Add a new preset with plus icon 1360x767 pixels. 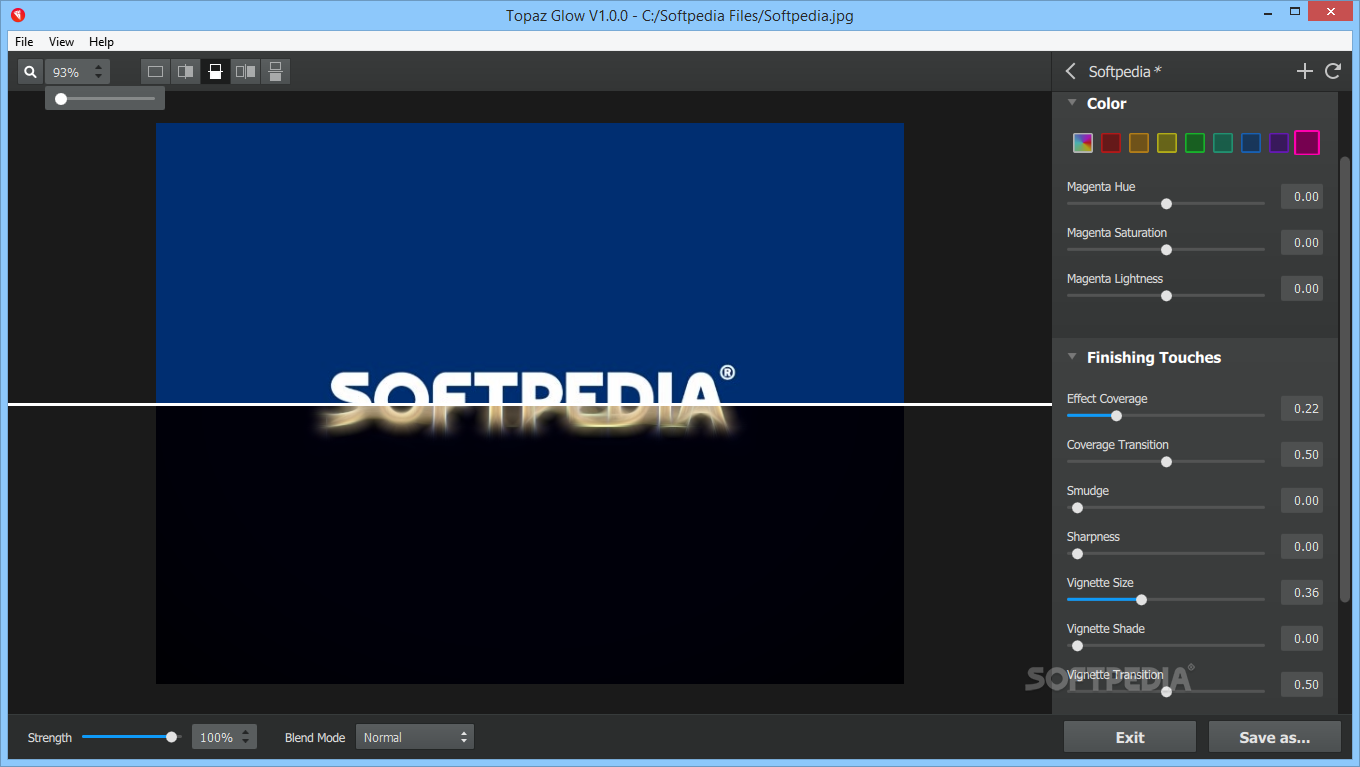click(1304, 71)
